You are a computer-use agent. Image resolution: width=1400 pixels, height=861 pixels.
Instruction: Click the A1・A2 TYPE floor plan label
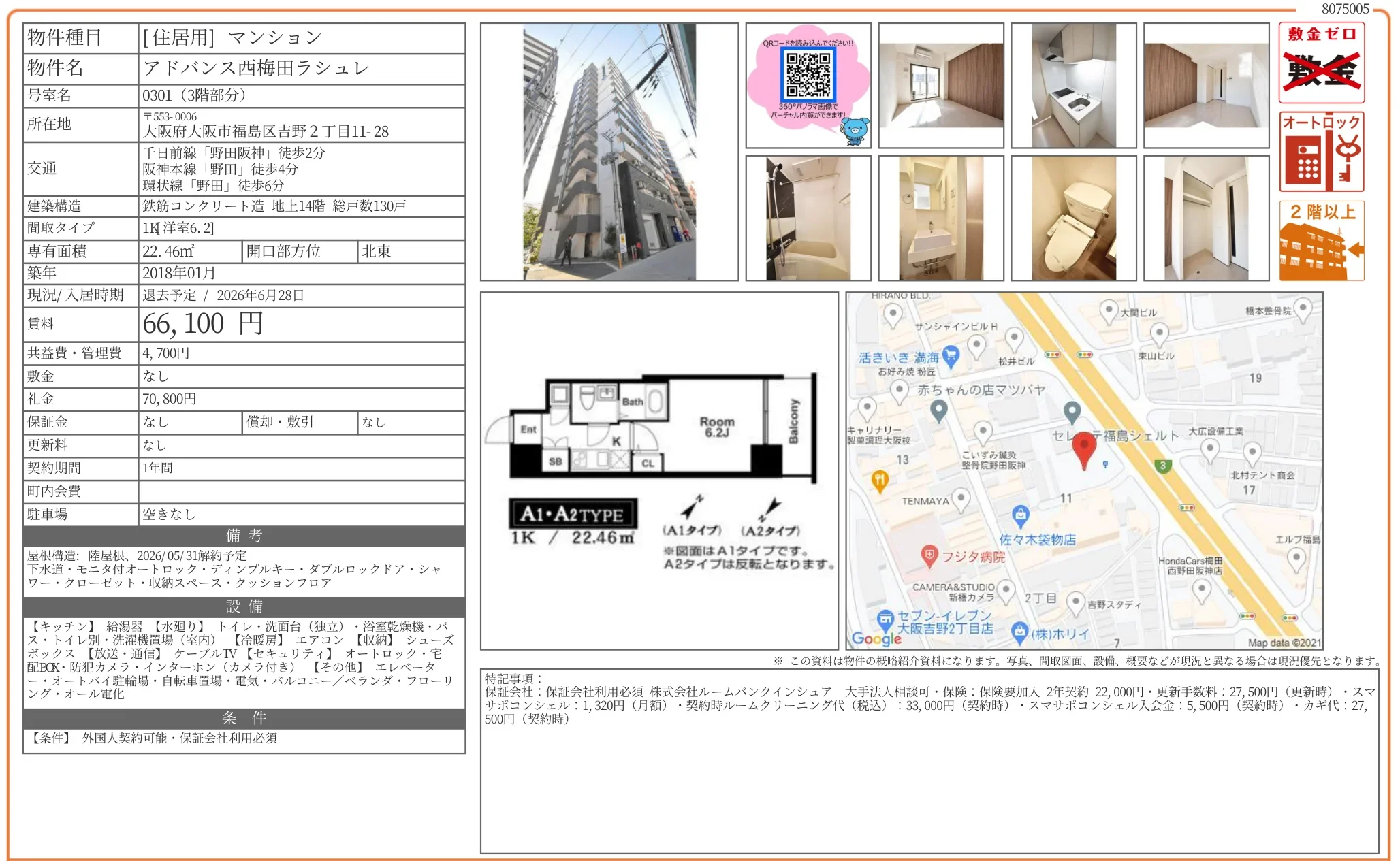tap(572, 514)
